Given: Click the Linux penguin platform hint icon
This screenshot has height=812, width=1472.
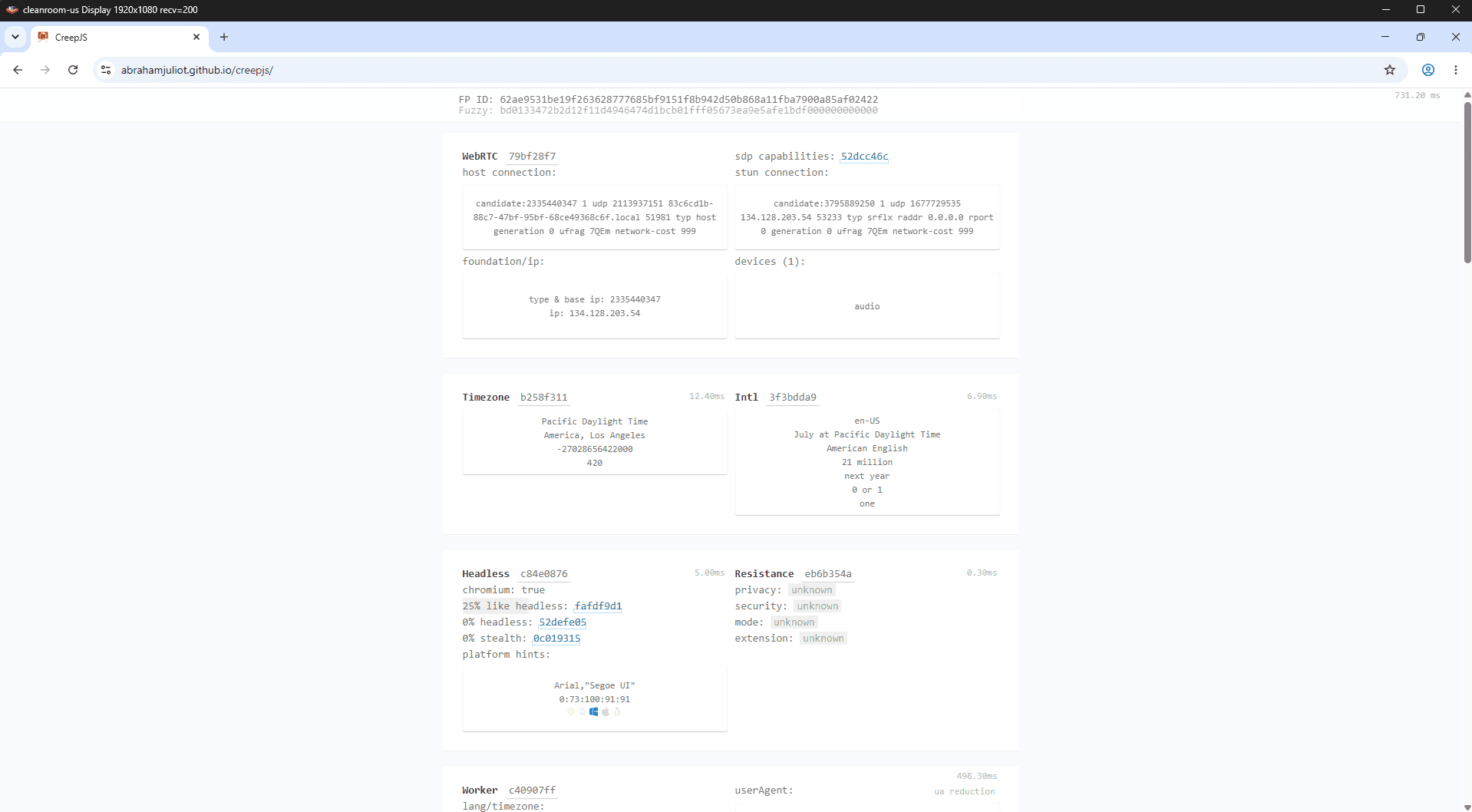Looking at the screenshot, I should pos(617,711).
